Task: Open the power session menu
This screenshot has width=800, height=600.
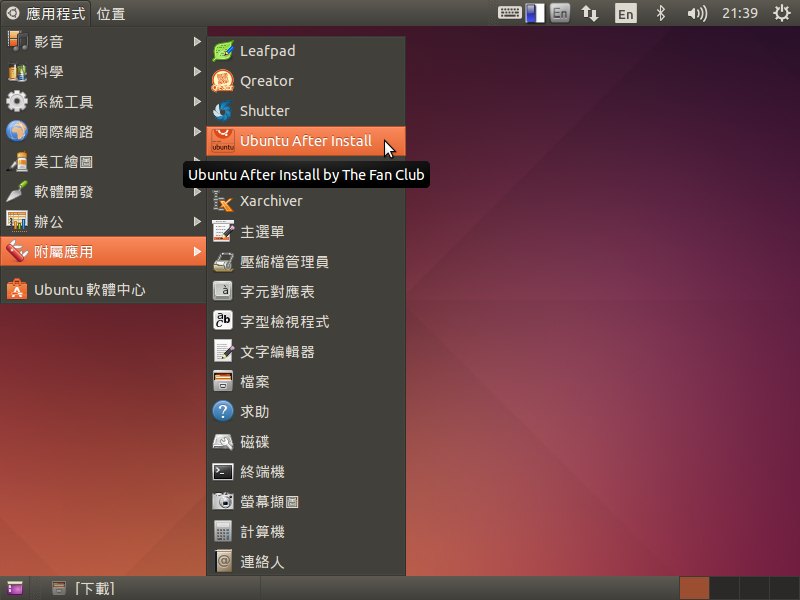Action: point(782,13)
